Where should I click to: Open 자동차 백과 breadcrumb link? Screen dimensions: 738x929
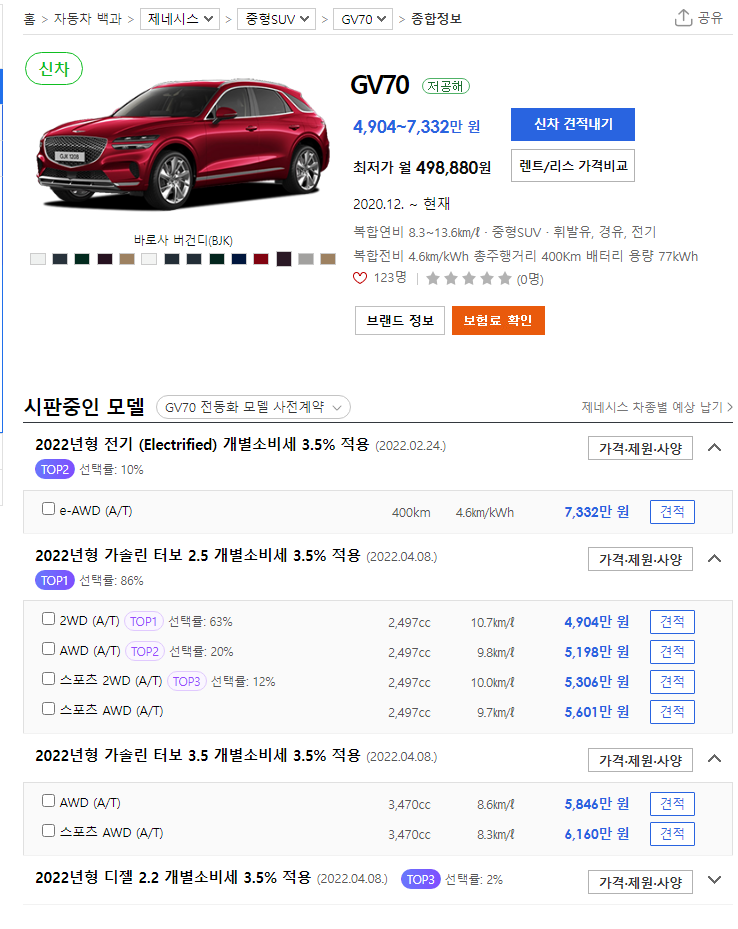(88, 19)
